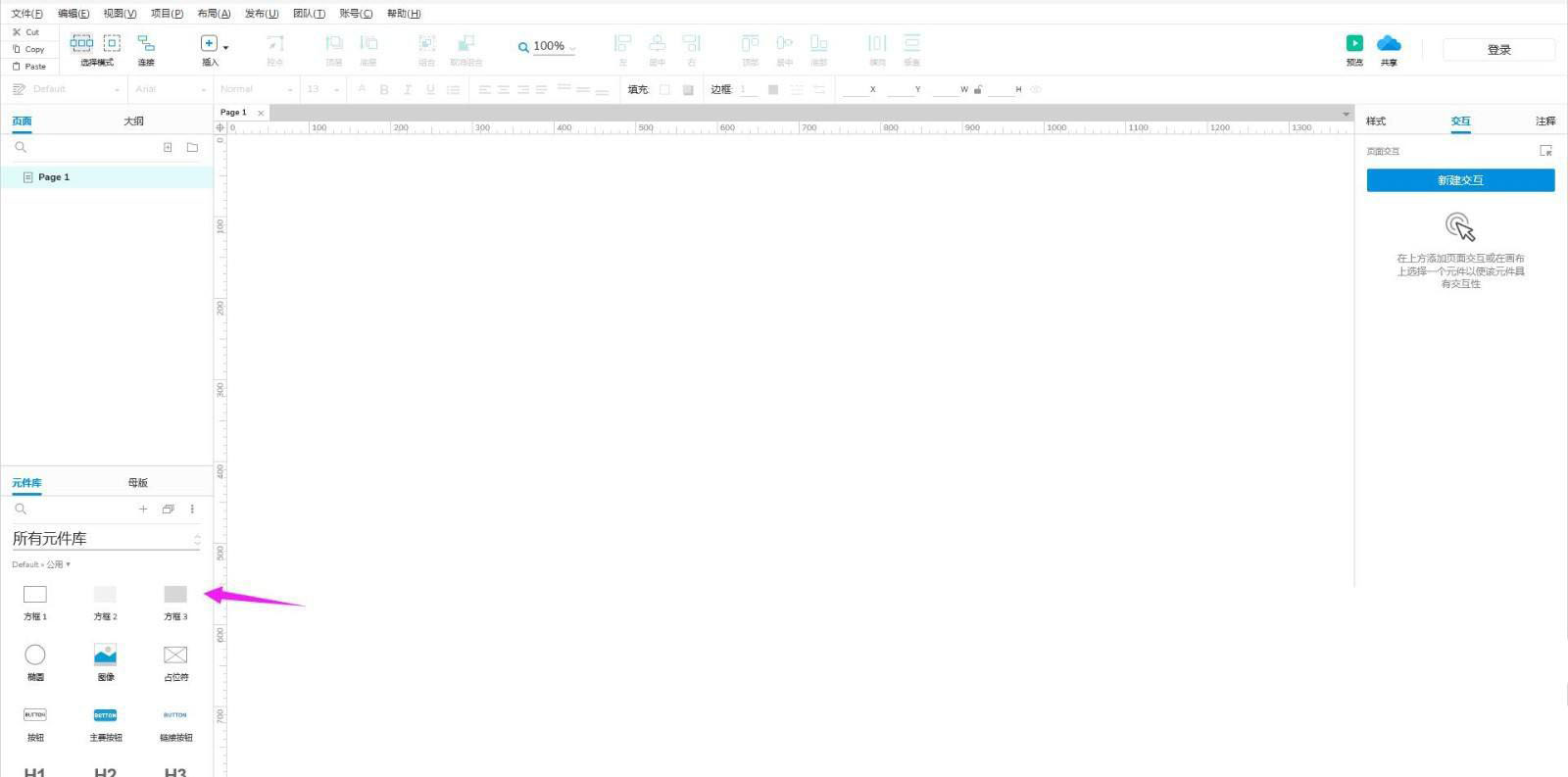Click the add page icon in Pages panel
Screen dimensions: 1568x777
point(168,147)
